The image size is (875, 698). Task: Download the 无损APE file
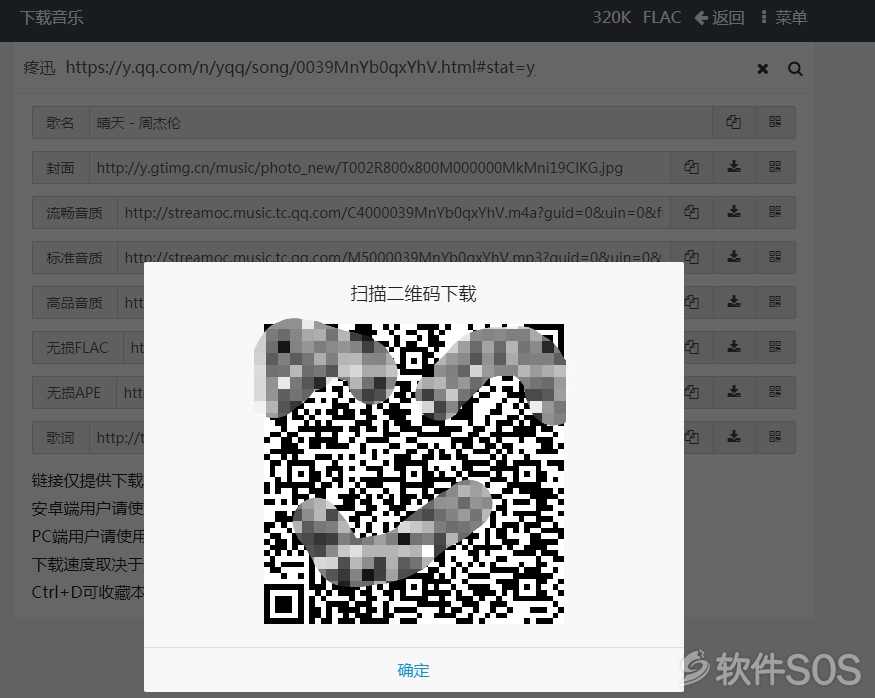734,392
